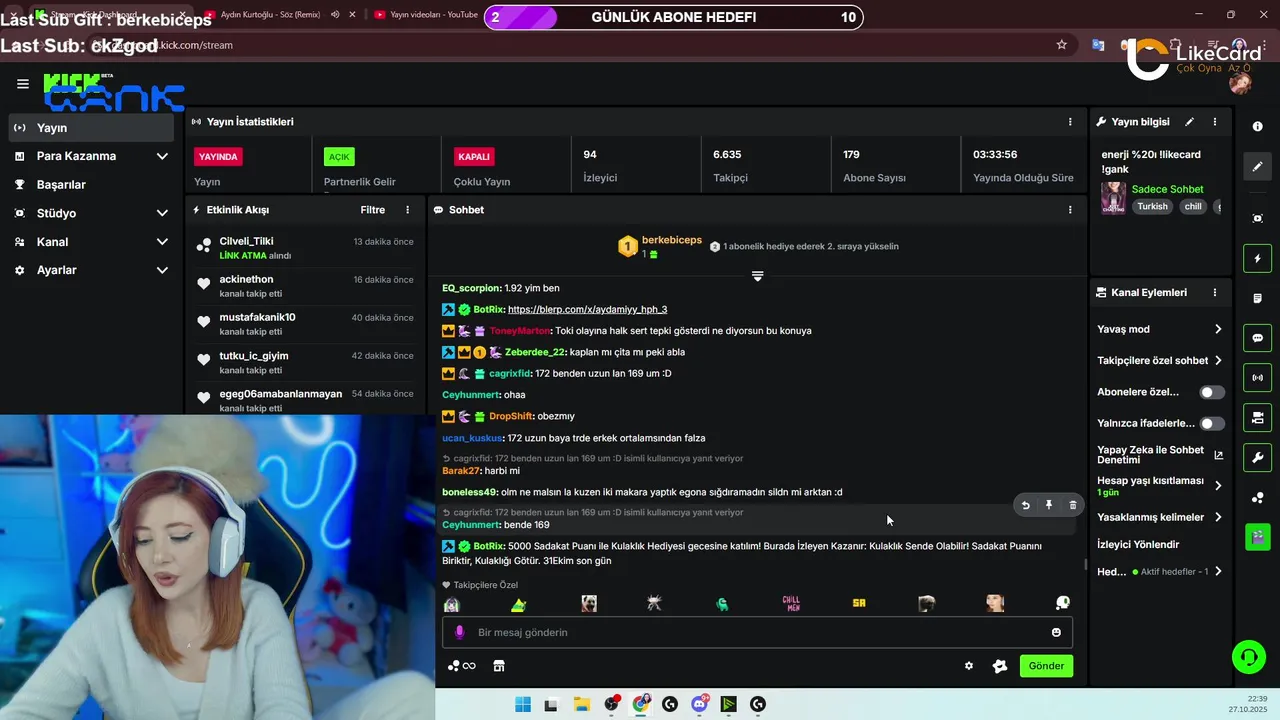Click the microphone icon in the message field

click(x=460, y=632)
